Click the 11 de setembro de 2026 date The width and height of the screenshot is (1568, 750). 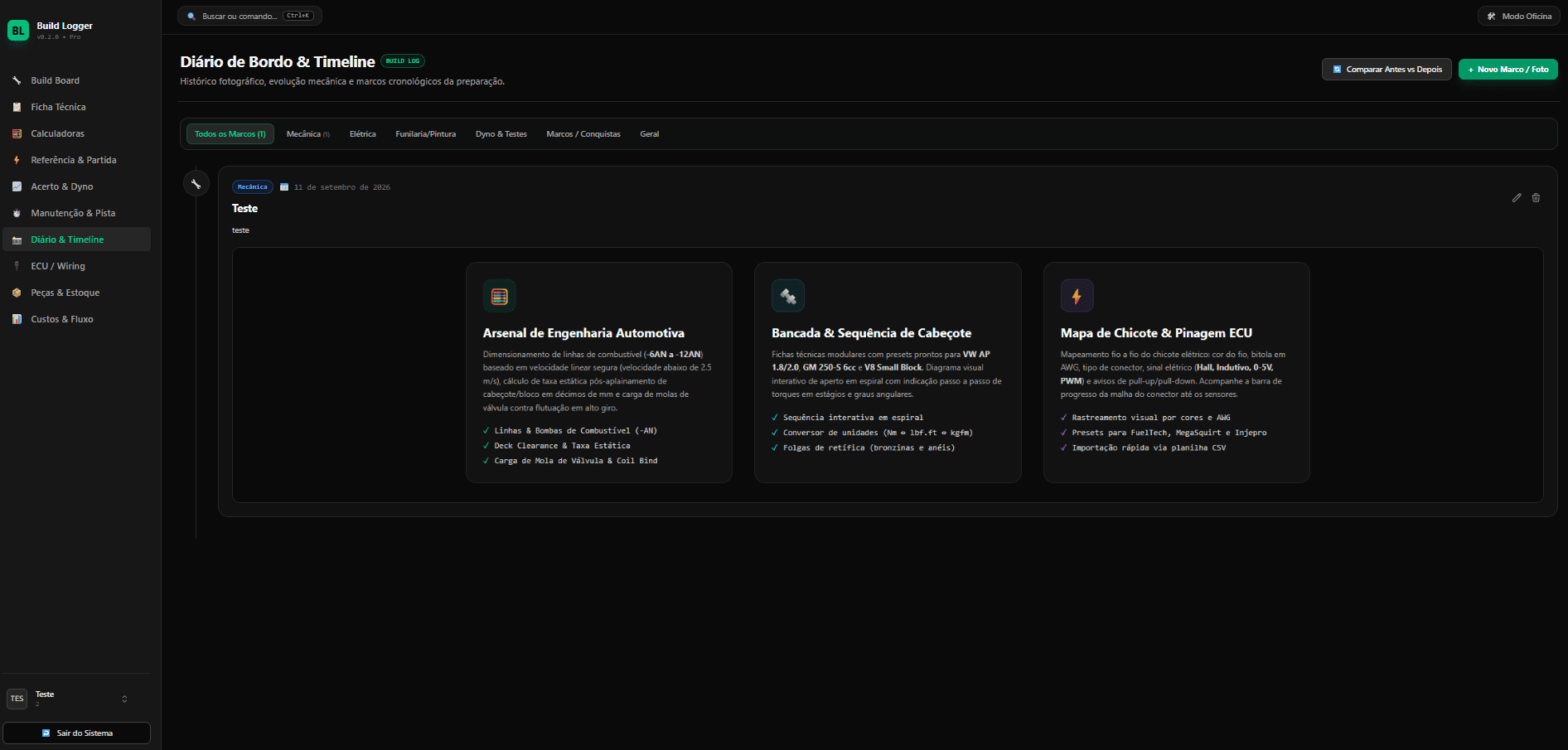[x=341, y=187]
